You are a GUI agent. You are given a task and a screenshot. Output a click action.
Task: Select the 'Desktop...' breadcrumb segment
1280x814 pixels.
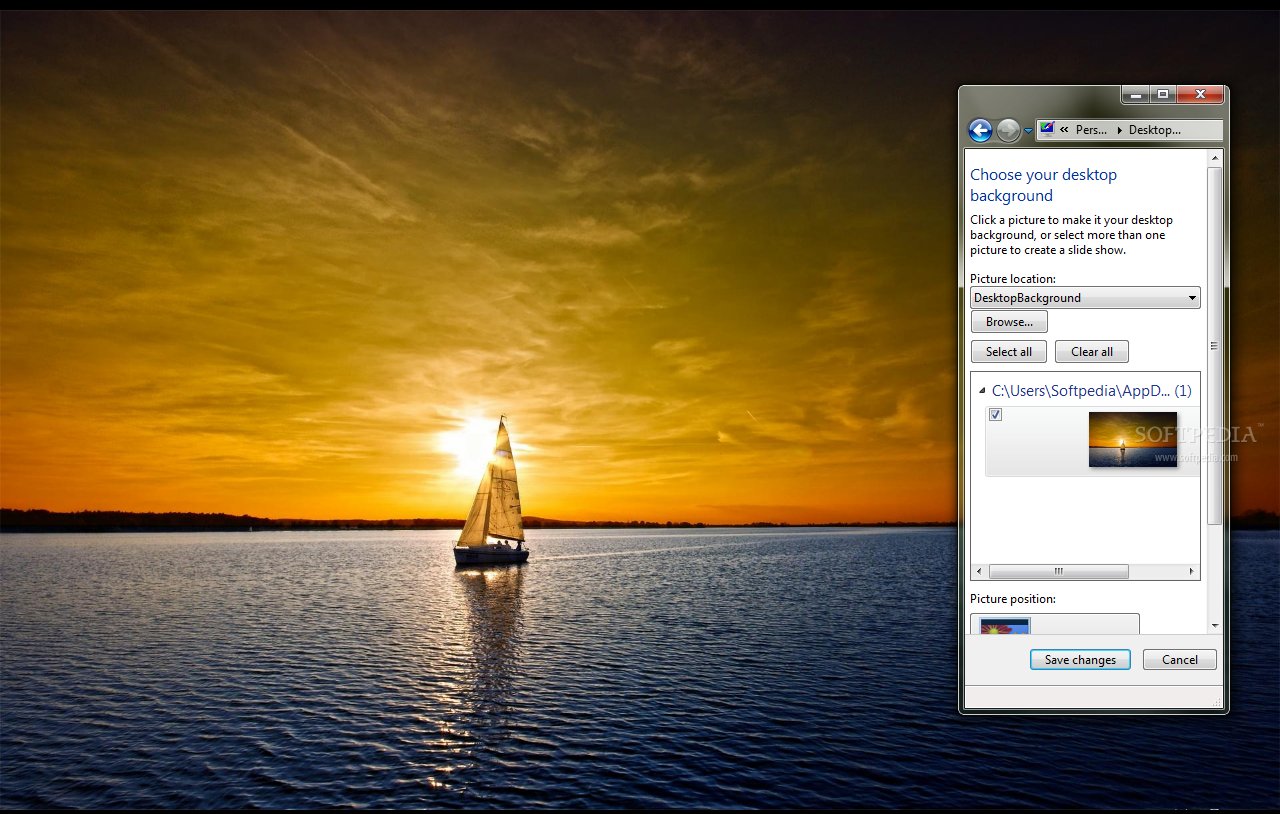tap(1155, 130)
